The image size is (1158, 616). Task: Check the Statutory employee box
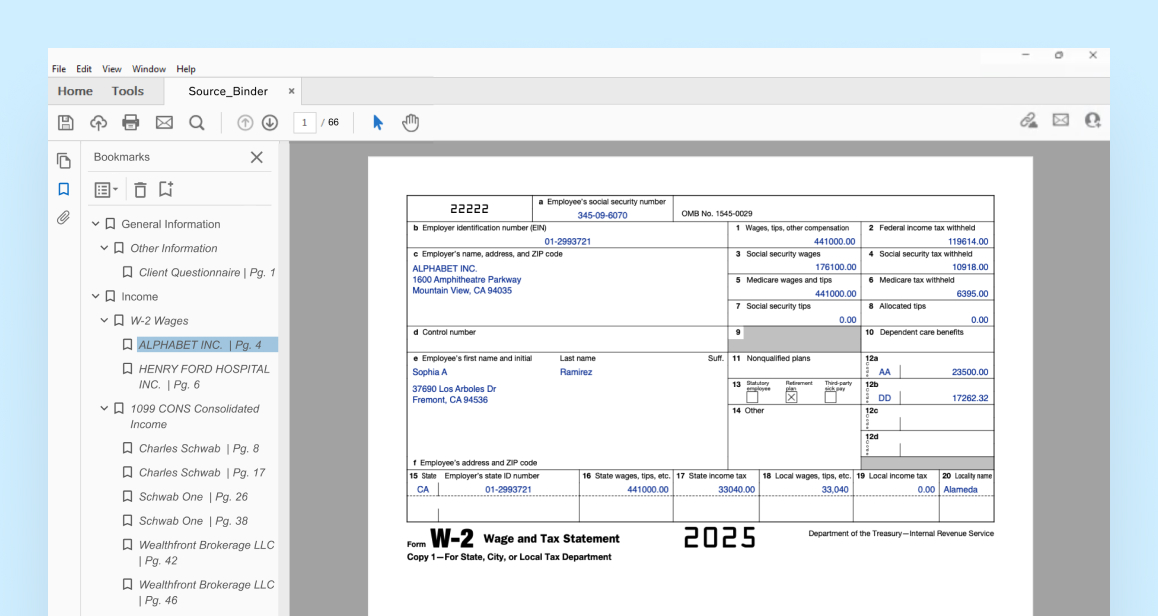[x=752, y=397]
